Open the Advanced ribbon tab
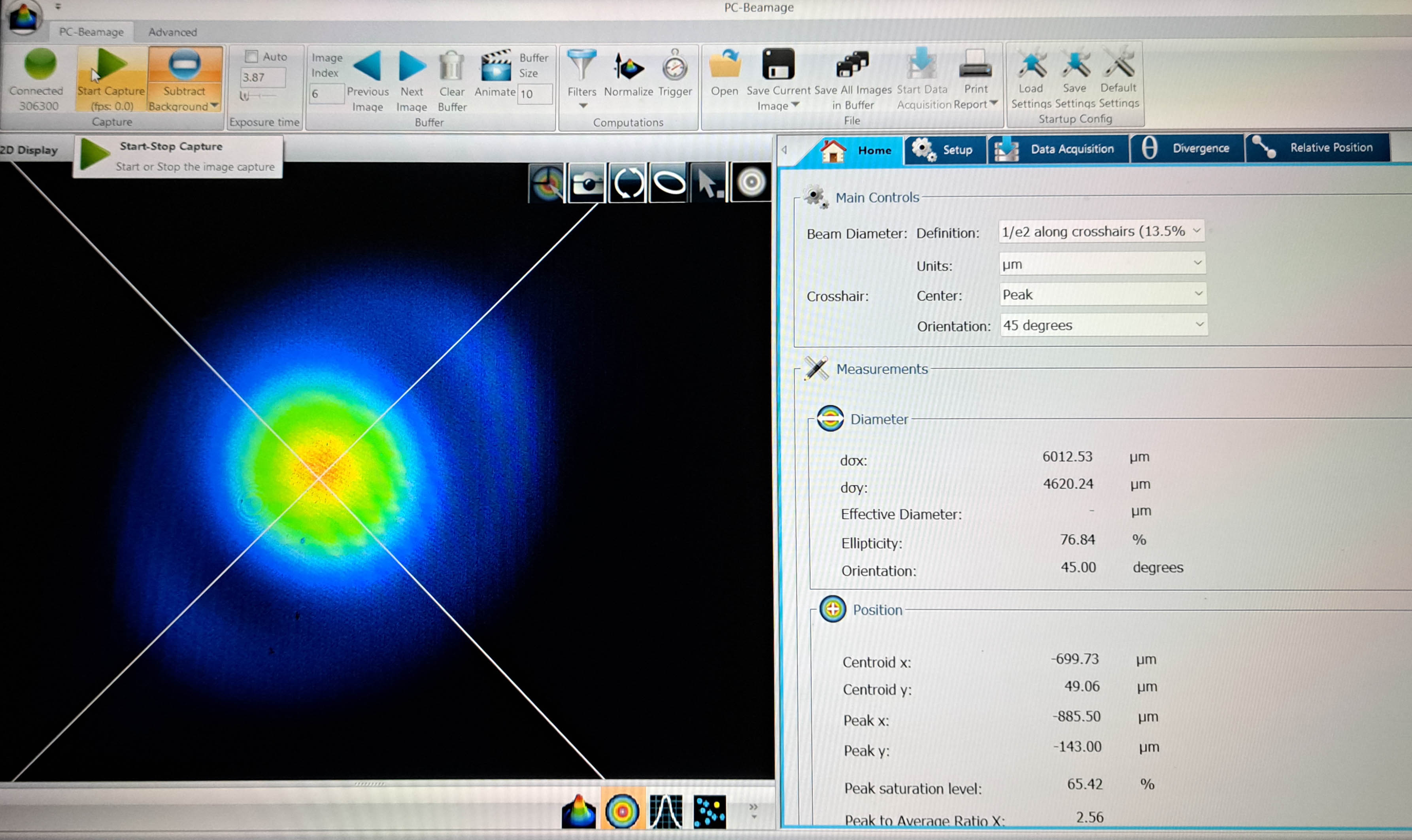This screenshot has width=1412, height=840. [x=173, y=32]
